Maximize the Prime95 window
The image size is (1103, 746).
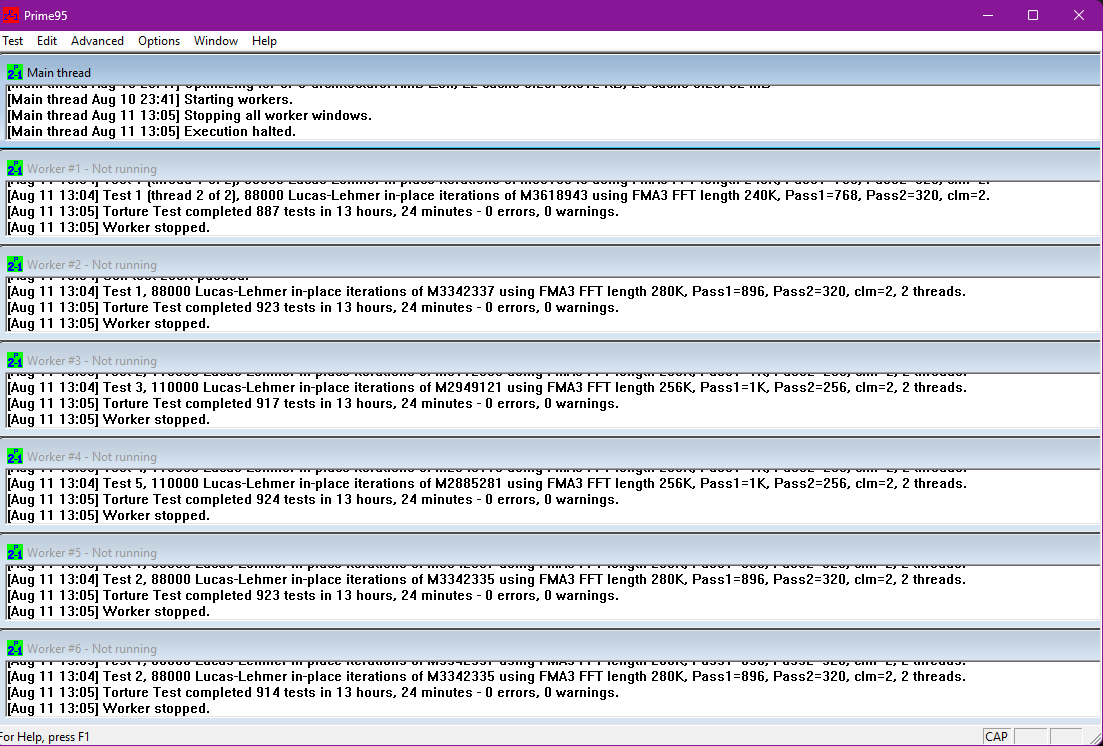click(1033, 15)
